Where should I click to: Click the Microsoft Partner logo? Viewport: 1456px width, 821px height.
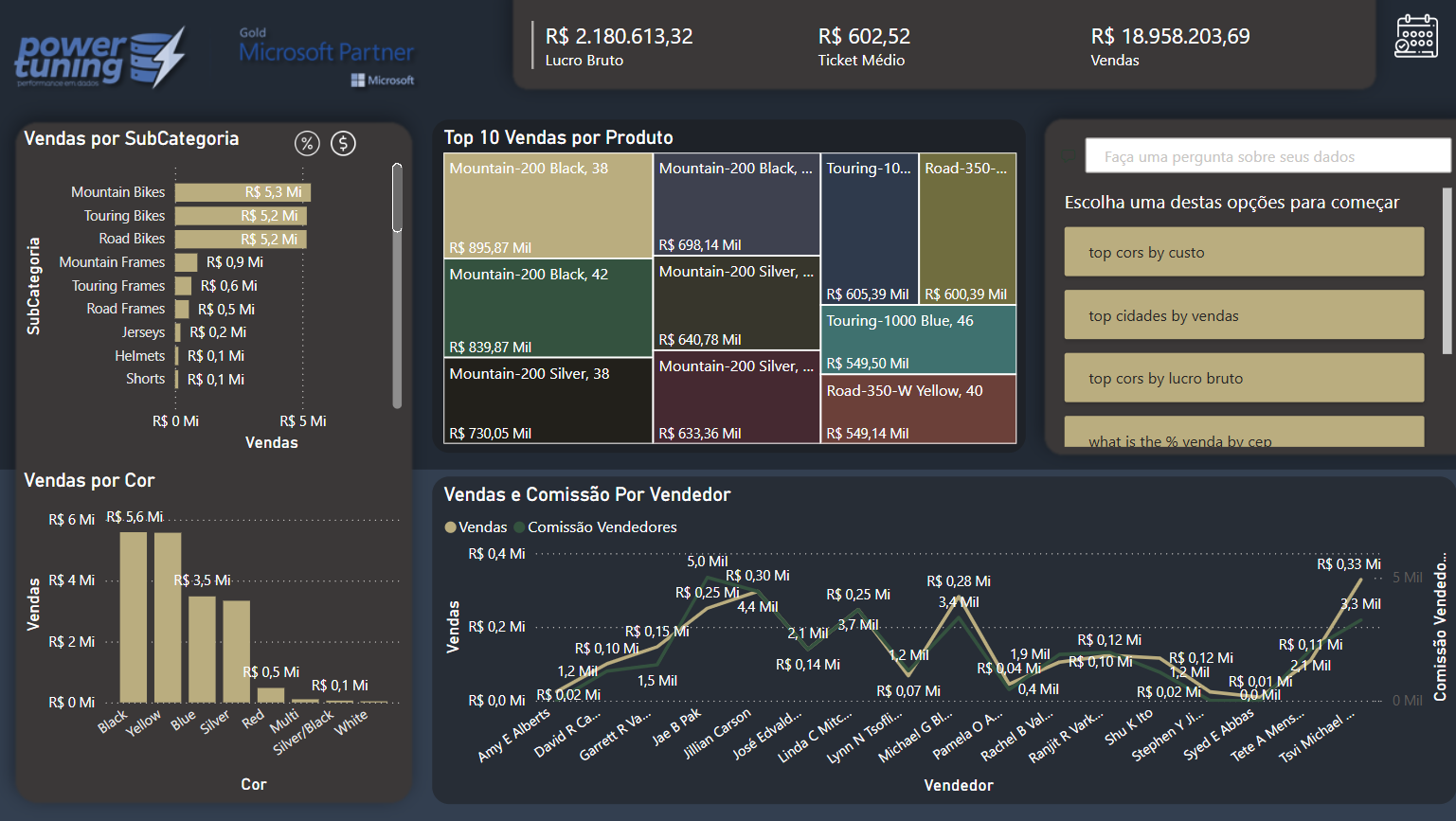pos(326,57)
